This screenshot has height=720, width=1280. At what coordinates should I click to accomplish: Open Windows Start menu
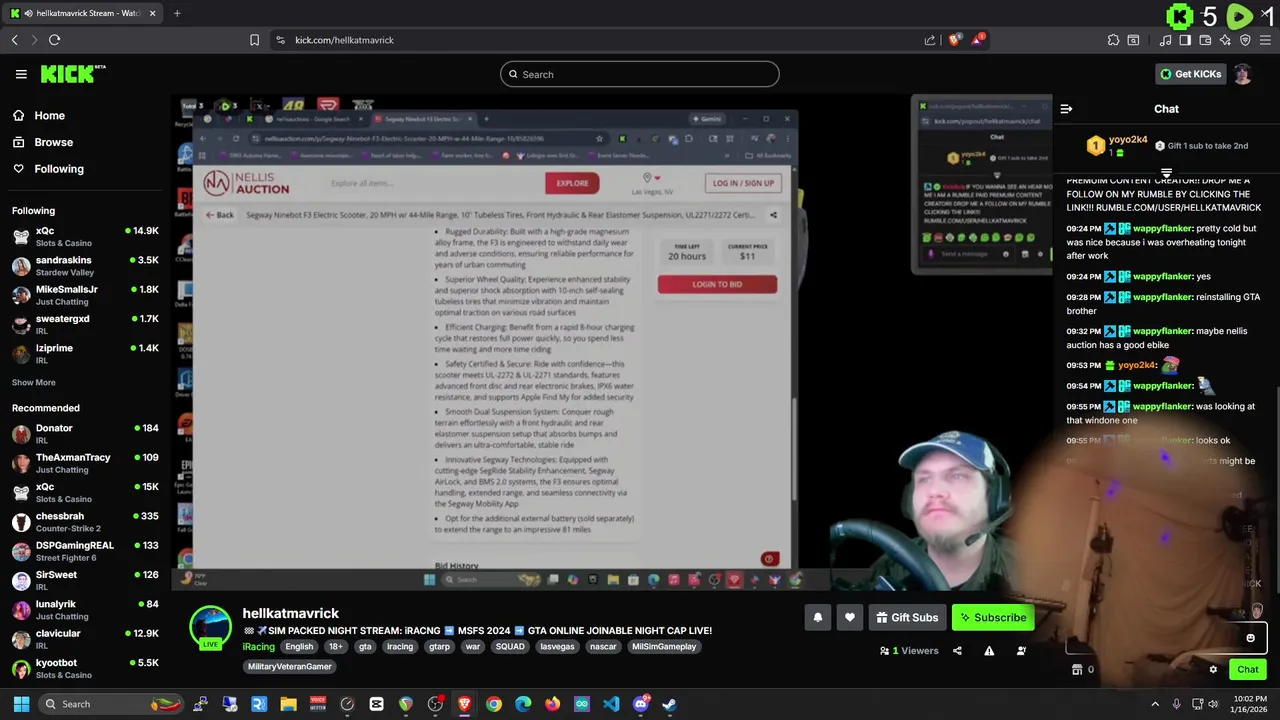tap(21, 704)
